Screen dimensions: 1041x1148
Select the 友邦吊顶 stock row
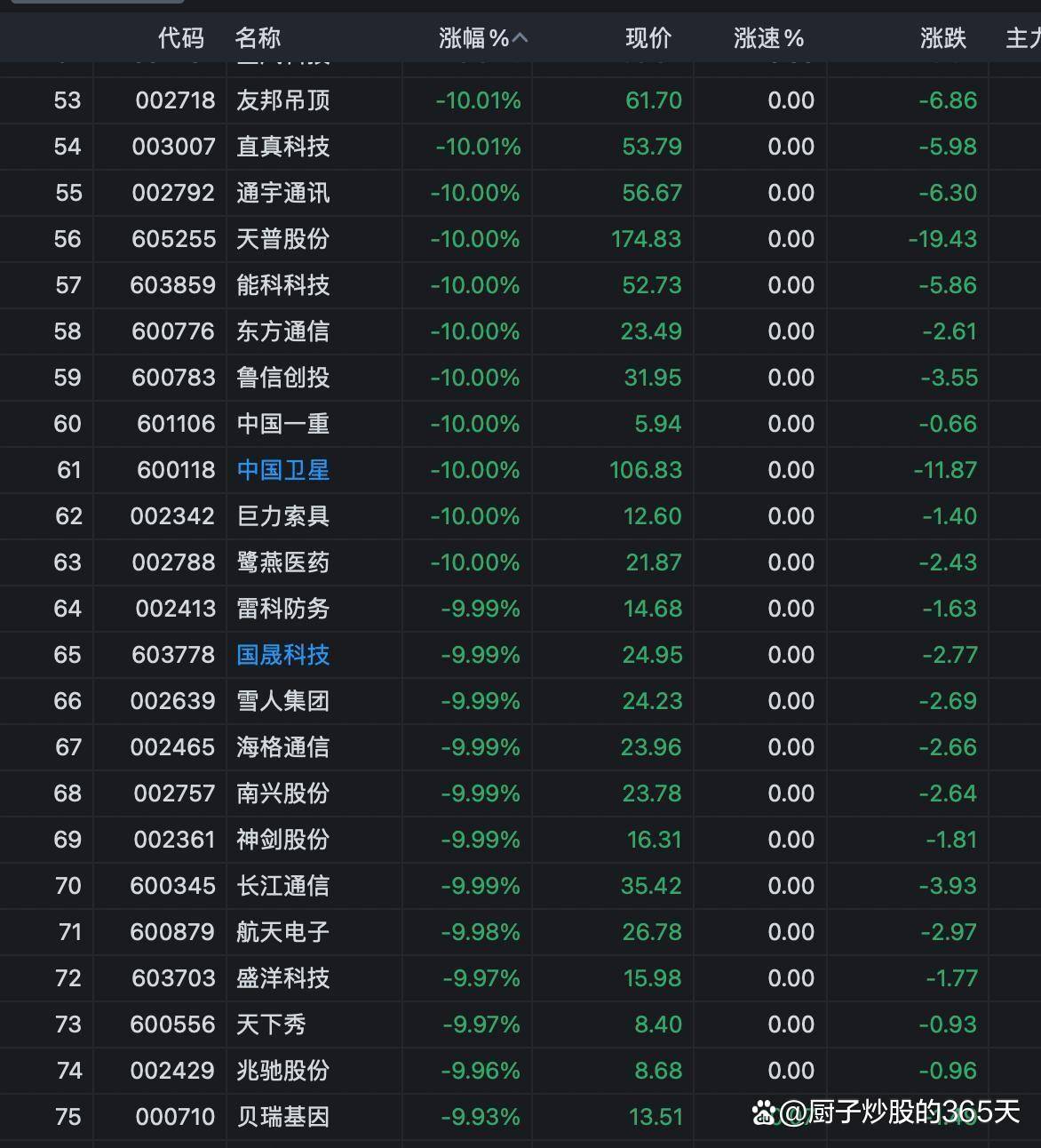(282, 100)
